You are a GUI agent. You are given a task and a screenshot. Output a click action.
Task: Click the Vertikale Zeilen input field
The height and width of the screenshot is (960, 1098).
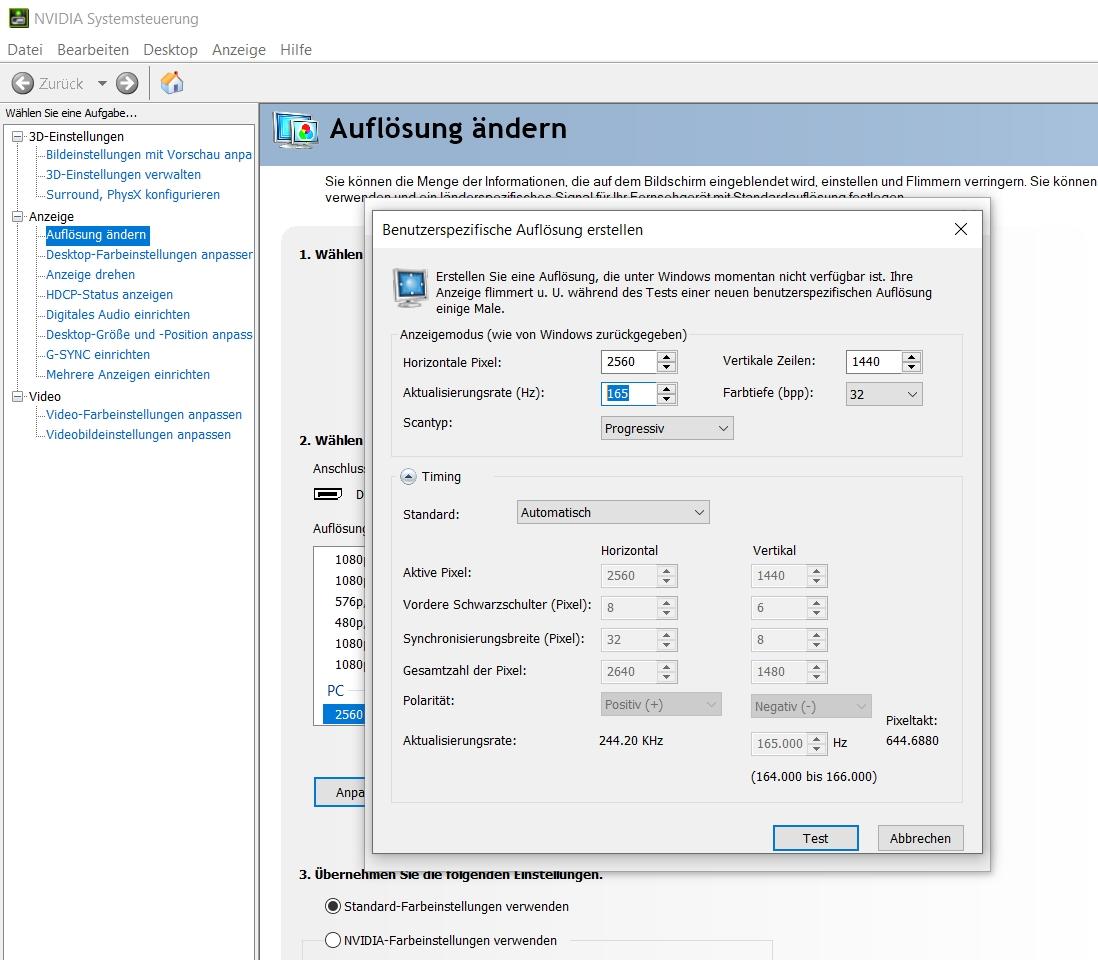(874, 362)
